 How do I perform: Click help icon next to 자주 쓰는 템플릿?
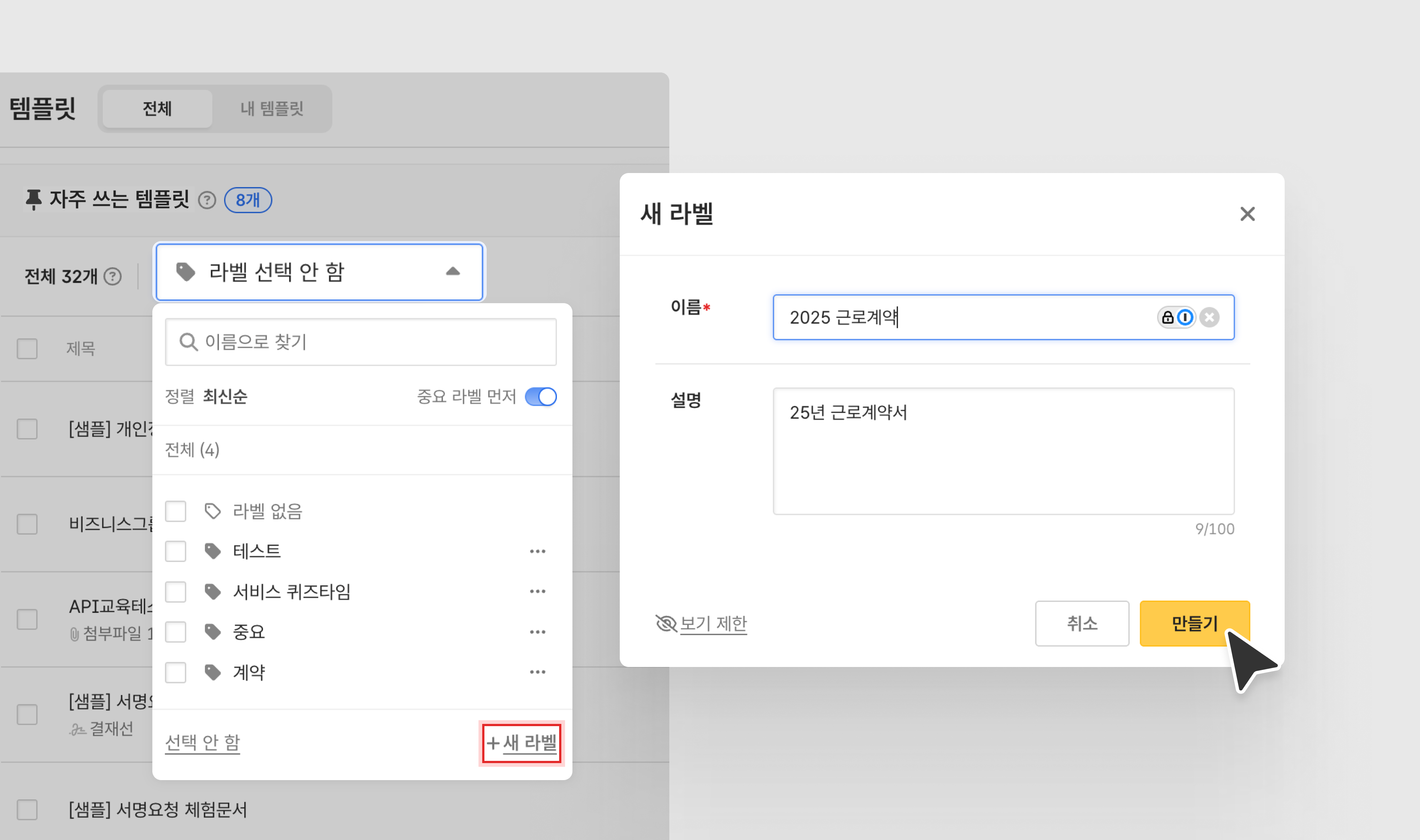(x=207, y=200)
